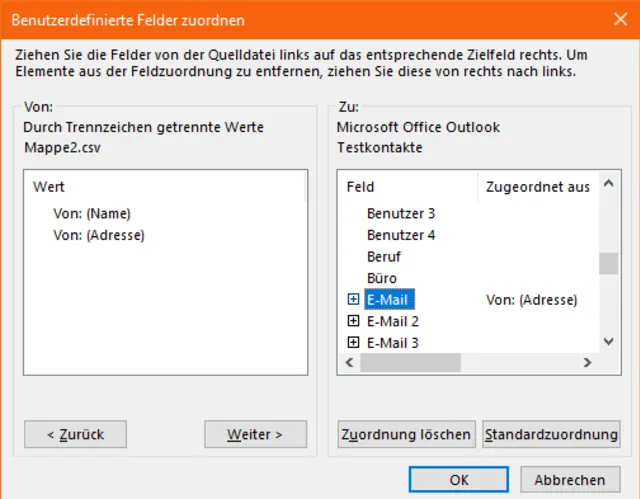Screen dimensions: 640x499
Task: Expand the E-Mail 2 field node
Action: point(353,321)
